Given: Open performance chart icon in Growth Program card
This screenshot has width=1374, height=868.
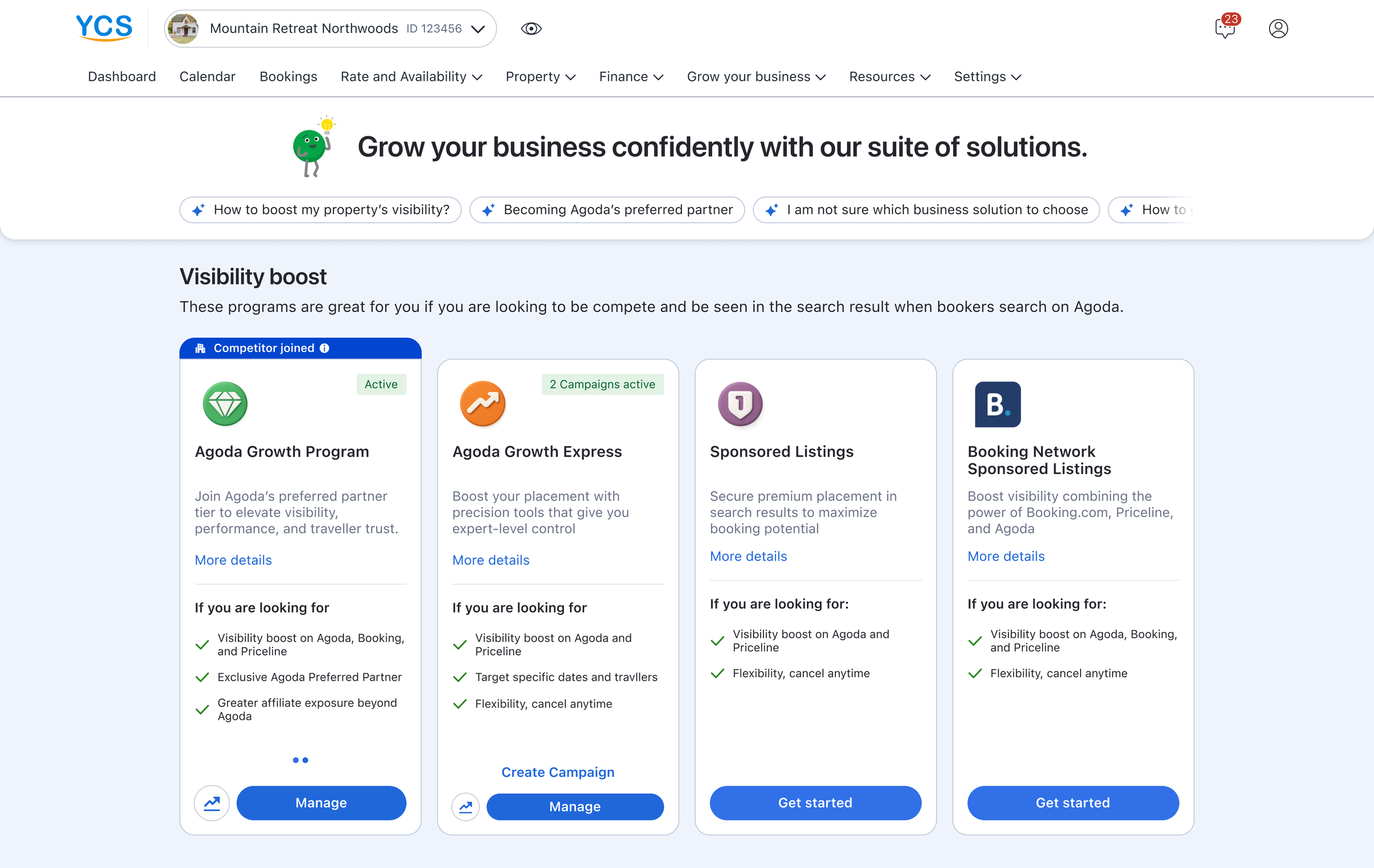Looking at the screenshot, I should point(212,803).
